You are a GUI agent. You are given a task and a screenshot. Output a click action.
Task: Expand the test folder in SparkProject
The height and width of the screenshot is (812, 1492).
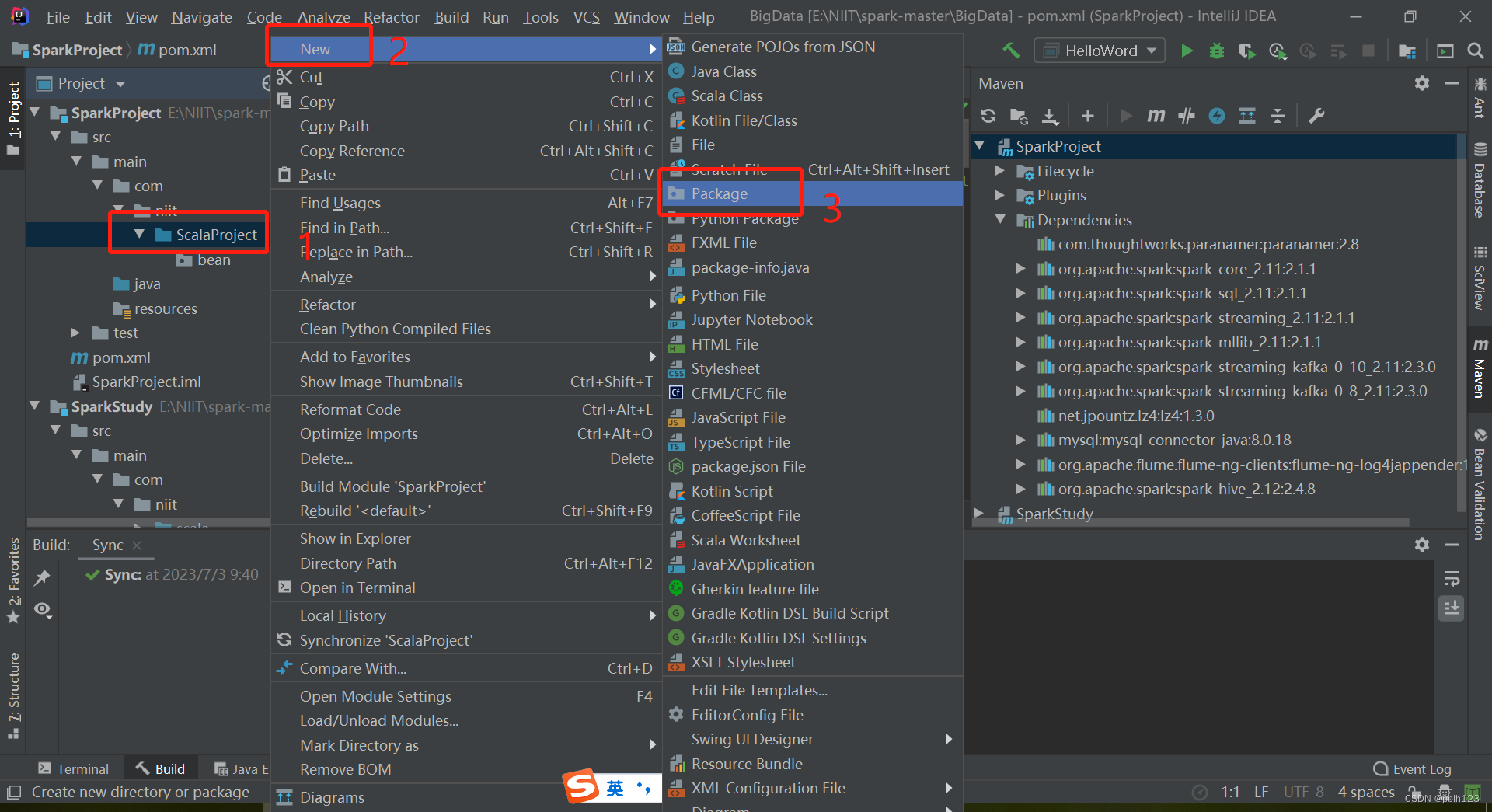pos(75,333)
